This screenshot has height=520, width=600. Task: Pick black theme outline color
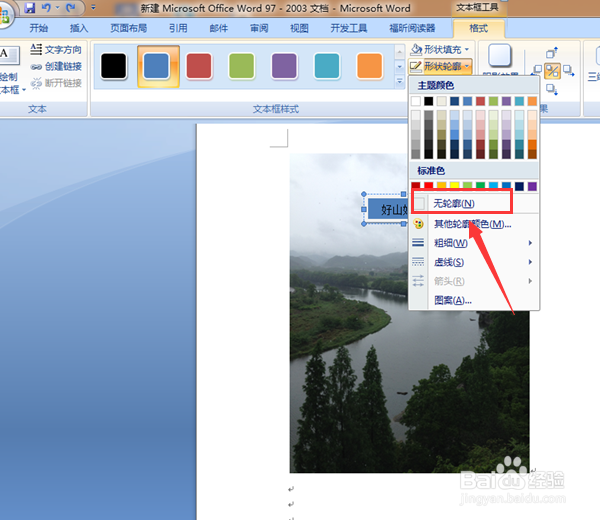click(x=429, y=101)
